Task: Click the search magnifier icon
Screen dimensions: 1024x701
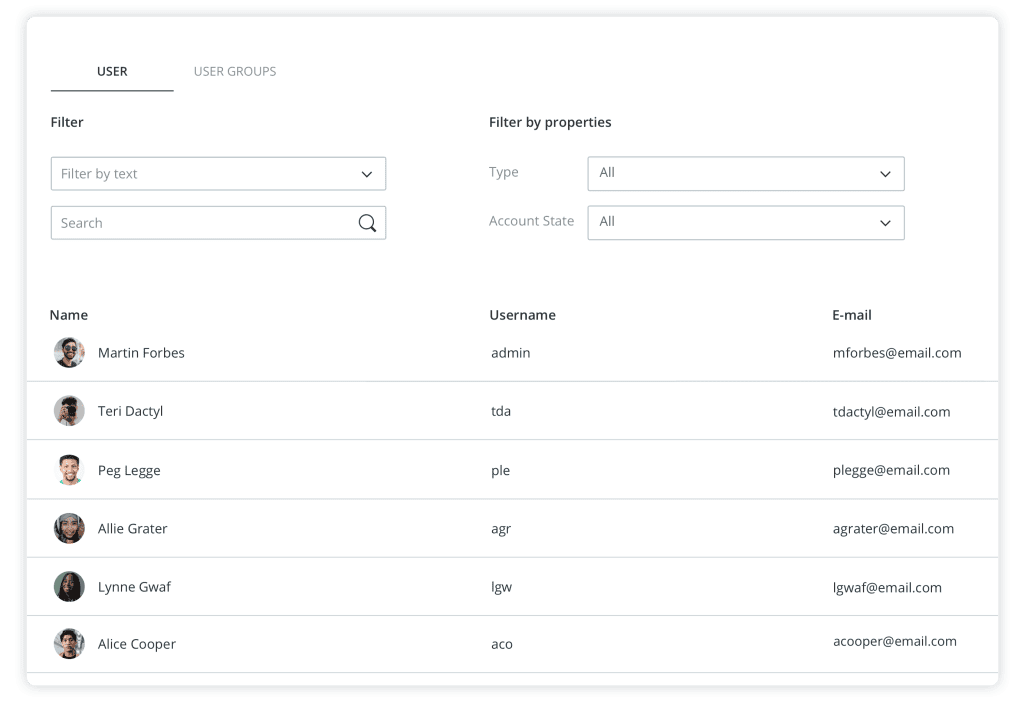Action: (x=367, y=222)
